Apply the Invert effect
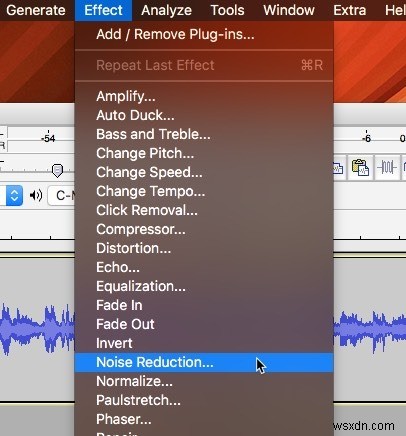Viewport: 406px width, 436px height. point(204,343)
